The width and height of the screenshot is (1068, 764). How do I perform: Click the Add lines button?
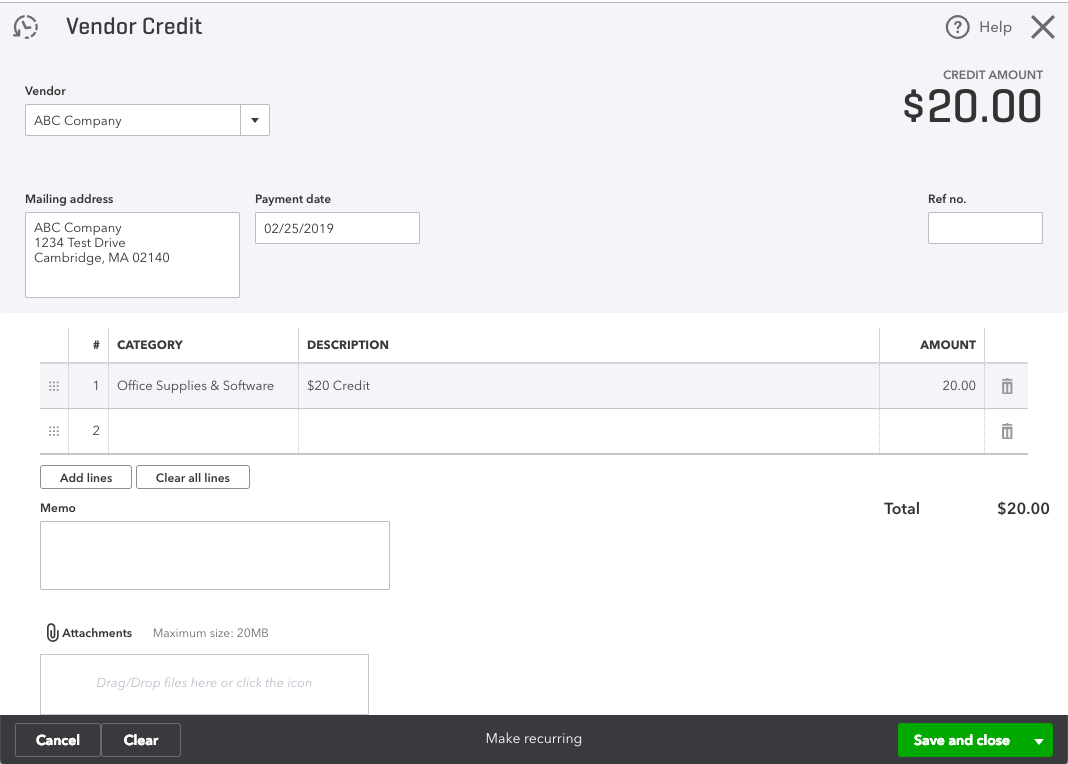tap(86, 477)
